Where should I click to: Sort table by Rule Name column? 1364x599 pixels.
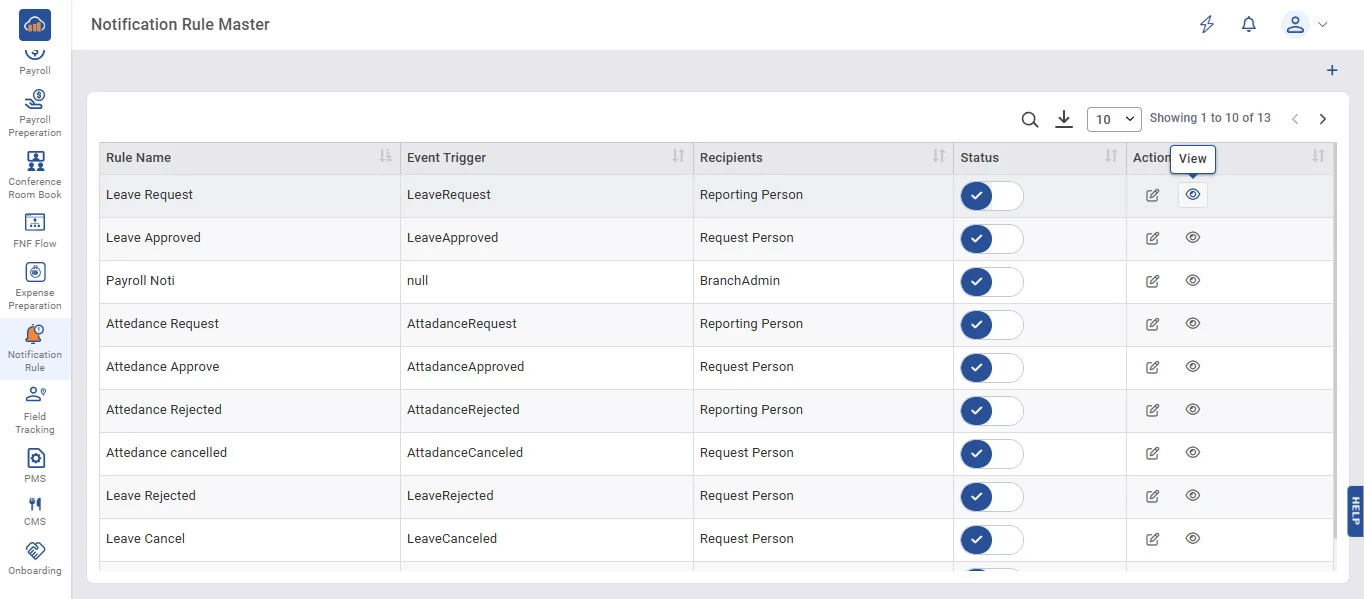[x=385, y=157]
